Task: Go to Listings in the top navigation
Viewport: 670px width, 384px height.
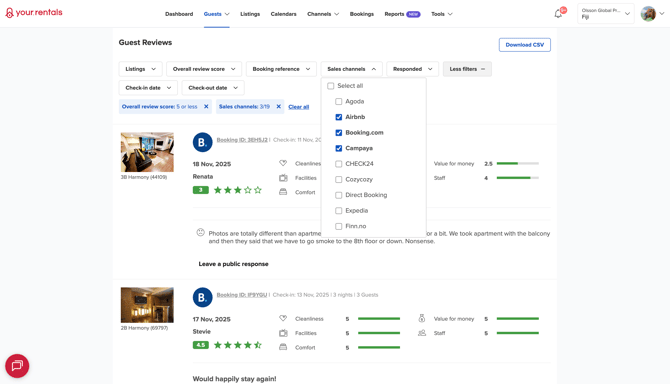Action: tap(250, 14)
